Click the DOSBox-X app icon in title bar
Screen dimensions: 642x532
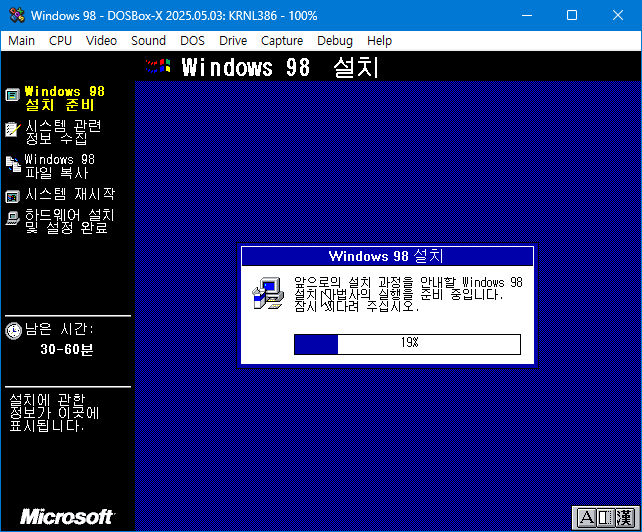point(17,16)
